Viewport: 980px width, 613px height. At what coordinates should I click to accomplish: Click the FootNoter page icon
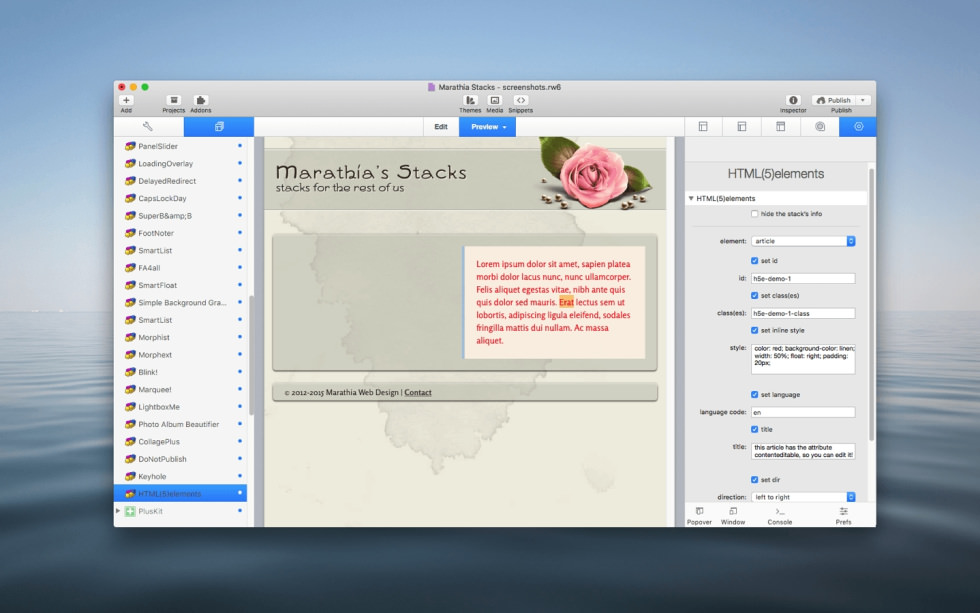[130, 233]
